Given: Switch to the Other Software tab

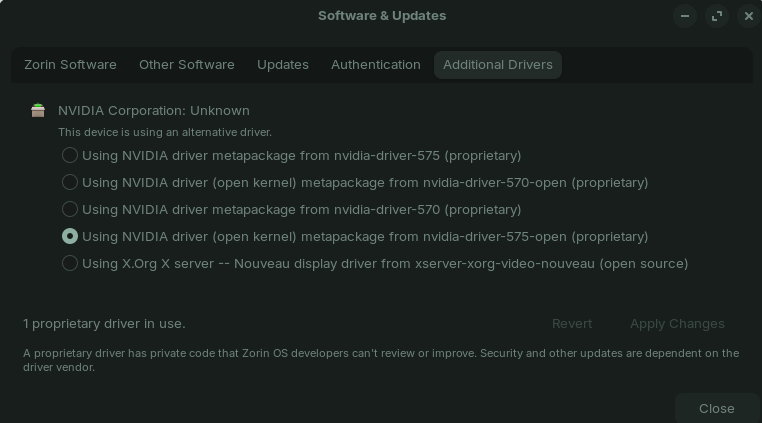Looking at the screenshot, I should coord(187,65).
